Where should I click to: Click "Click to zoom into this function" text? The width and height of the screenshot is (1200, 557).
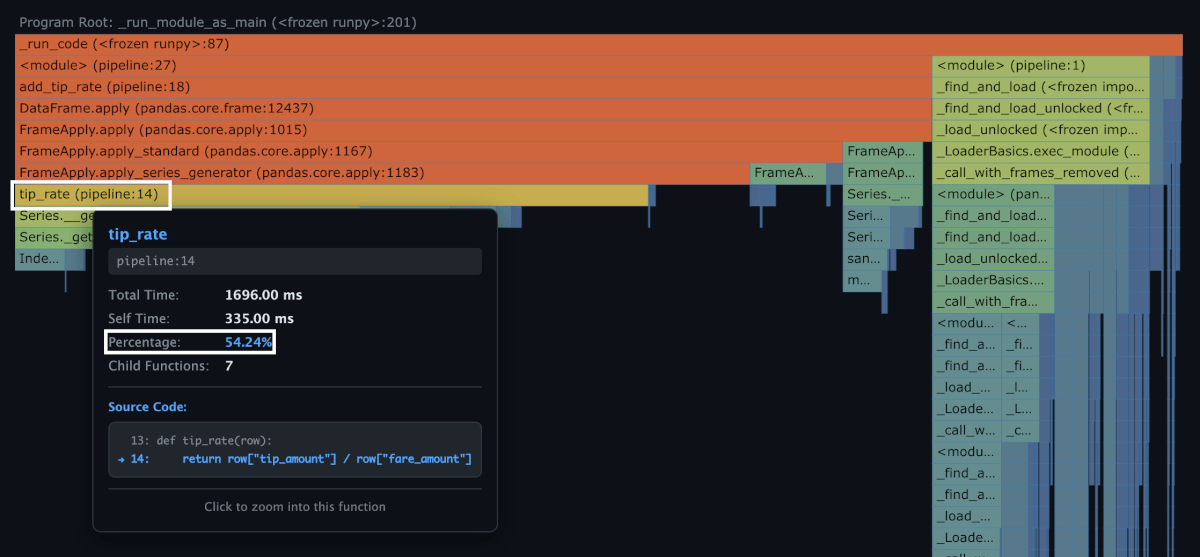295,507
